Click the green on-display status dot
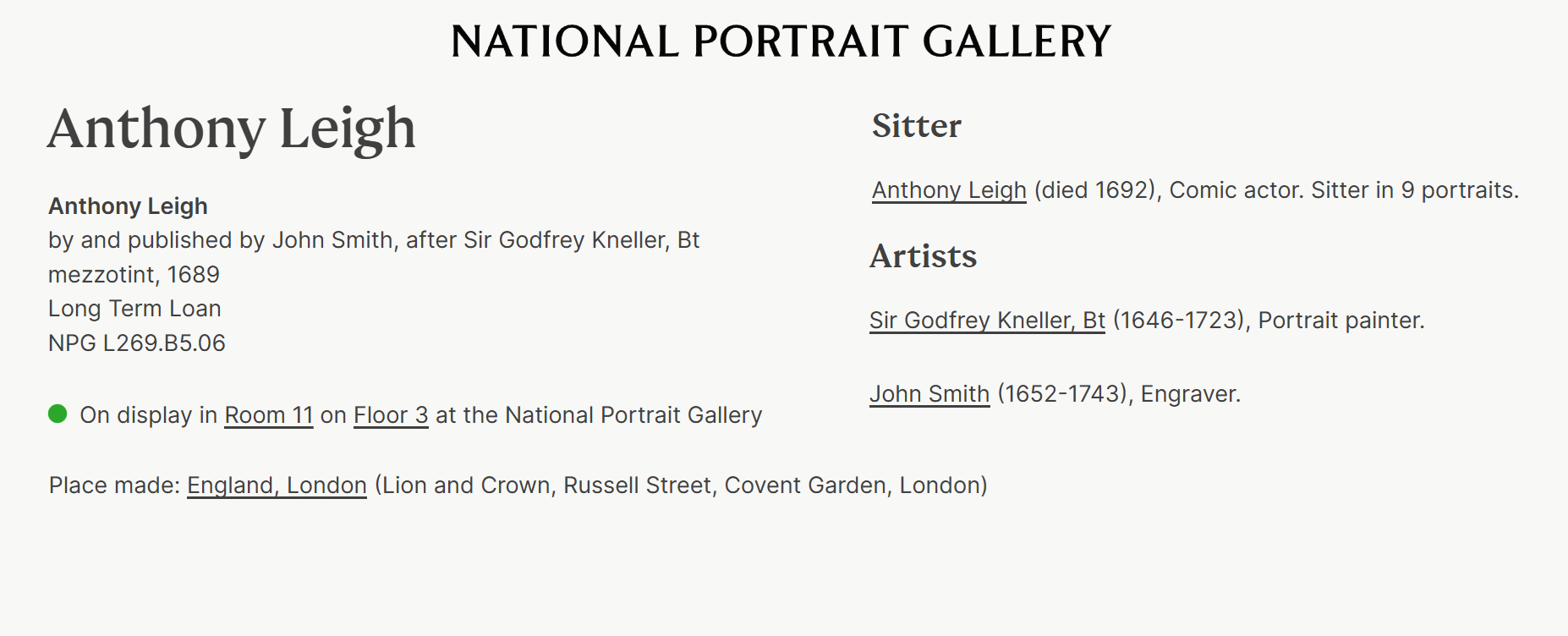 58,414
